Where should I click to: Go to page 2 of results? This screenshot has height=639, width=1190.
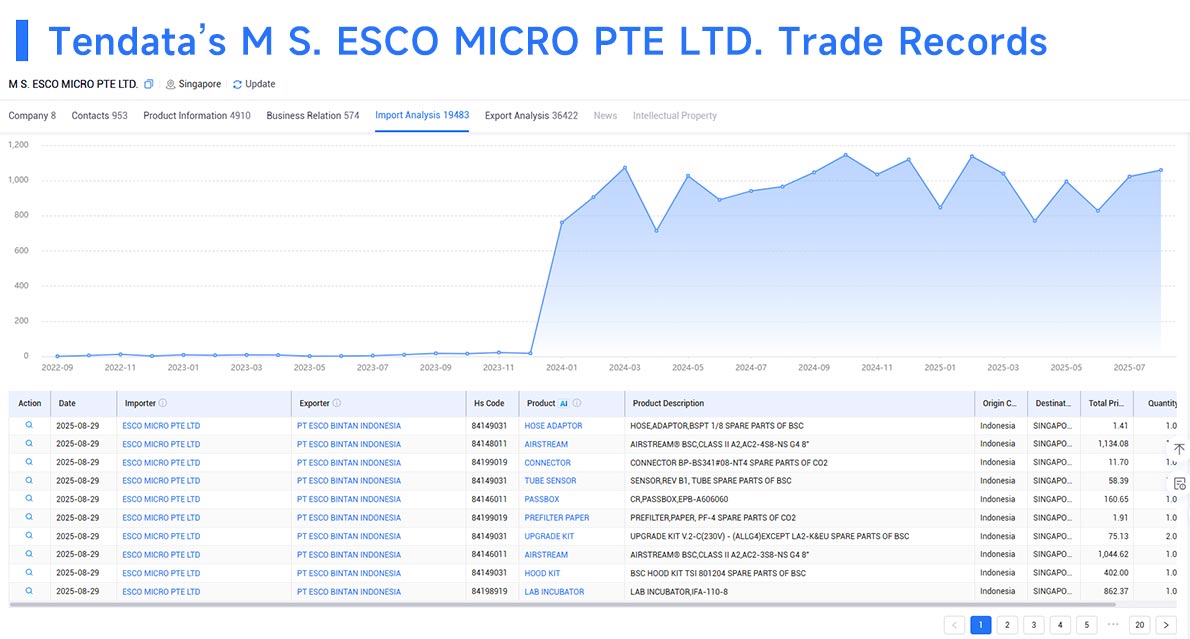pos(1007,625)
